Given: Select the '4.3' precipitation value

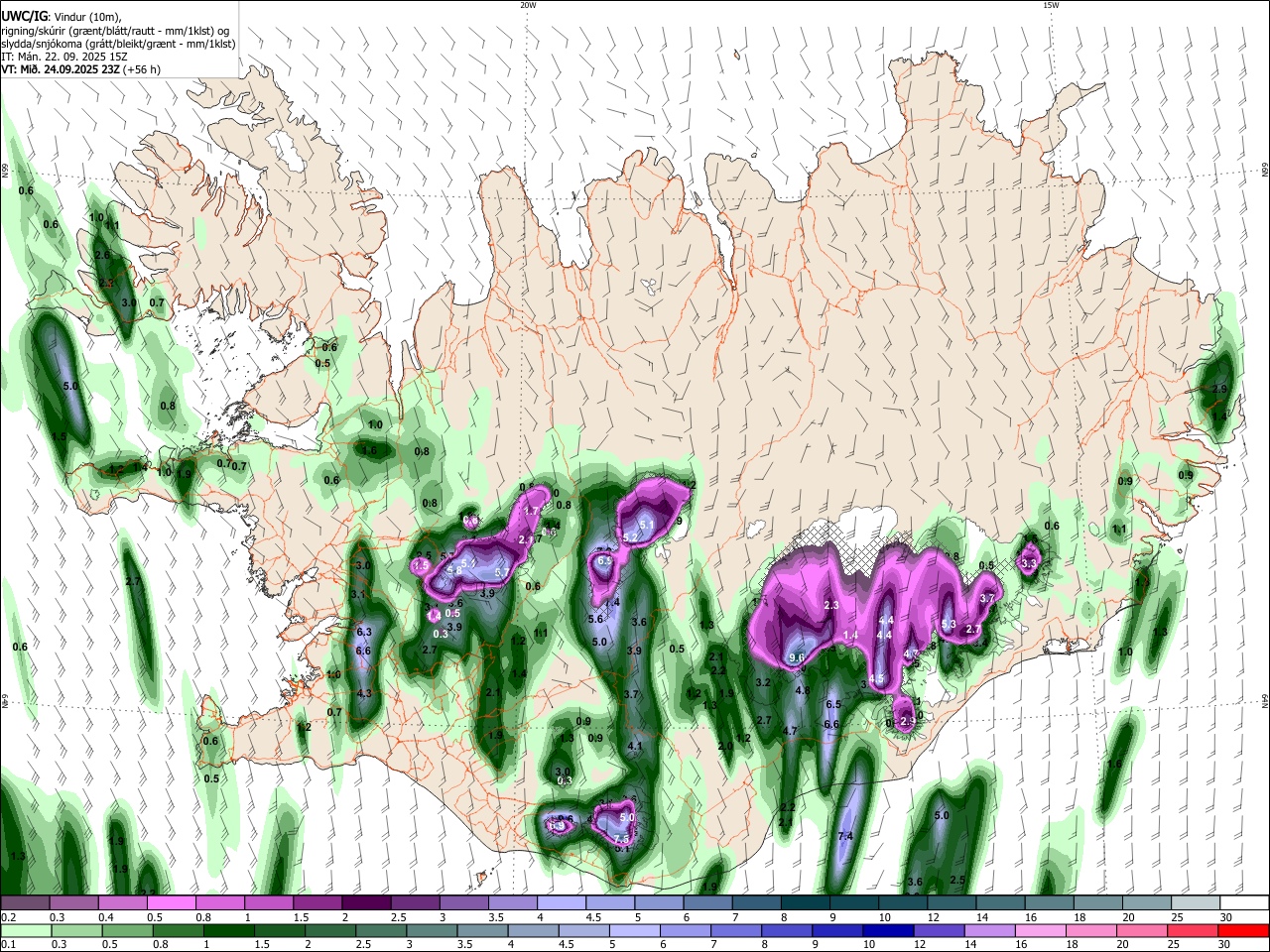Looking at the screenshot, I should tap(363, 693).
